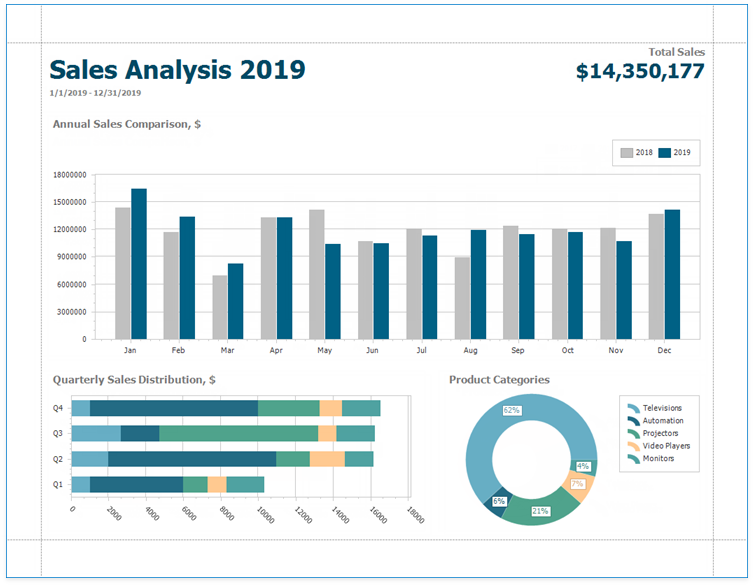This screenshot has height=586, width=754.
Task: Click the 21% donut segment label
Action: point(540,511)
